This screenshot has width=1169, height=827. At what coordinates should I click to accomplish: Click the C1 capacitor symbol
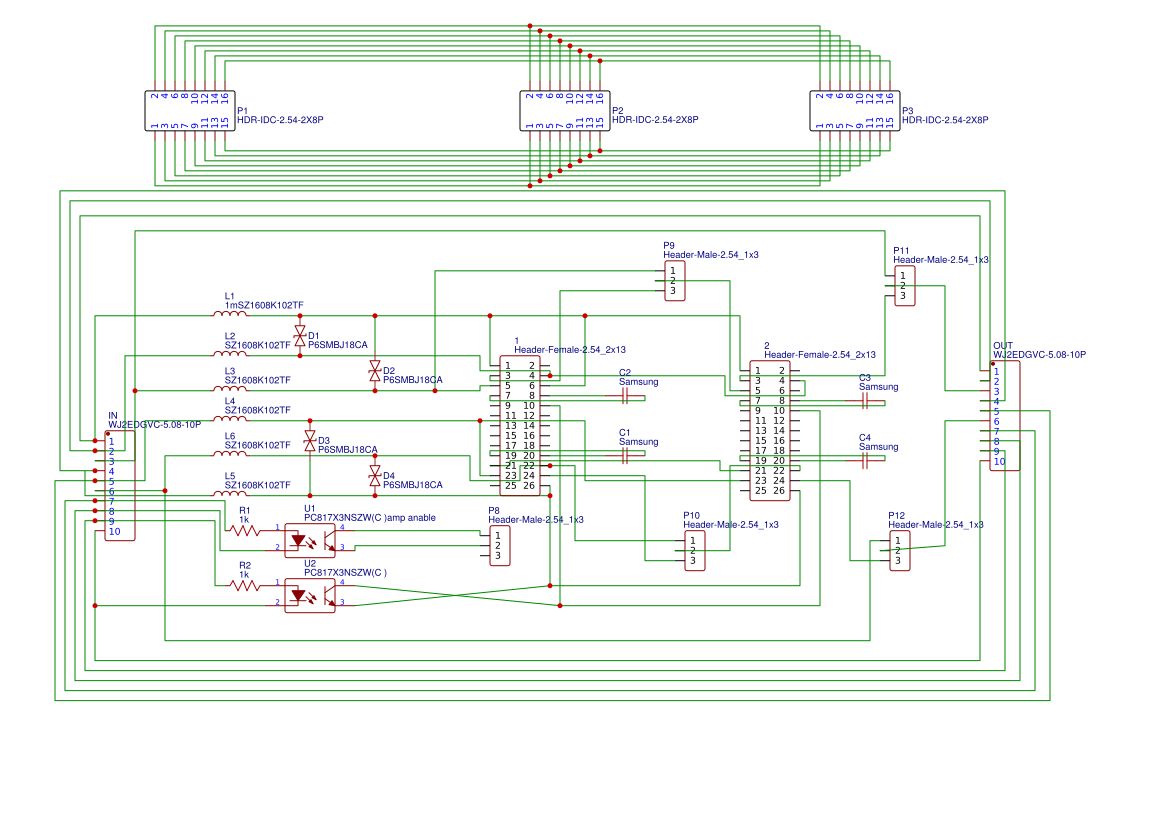click(x=625, y=456)
